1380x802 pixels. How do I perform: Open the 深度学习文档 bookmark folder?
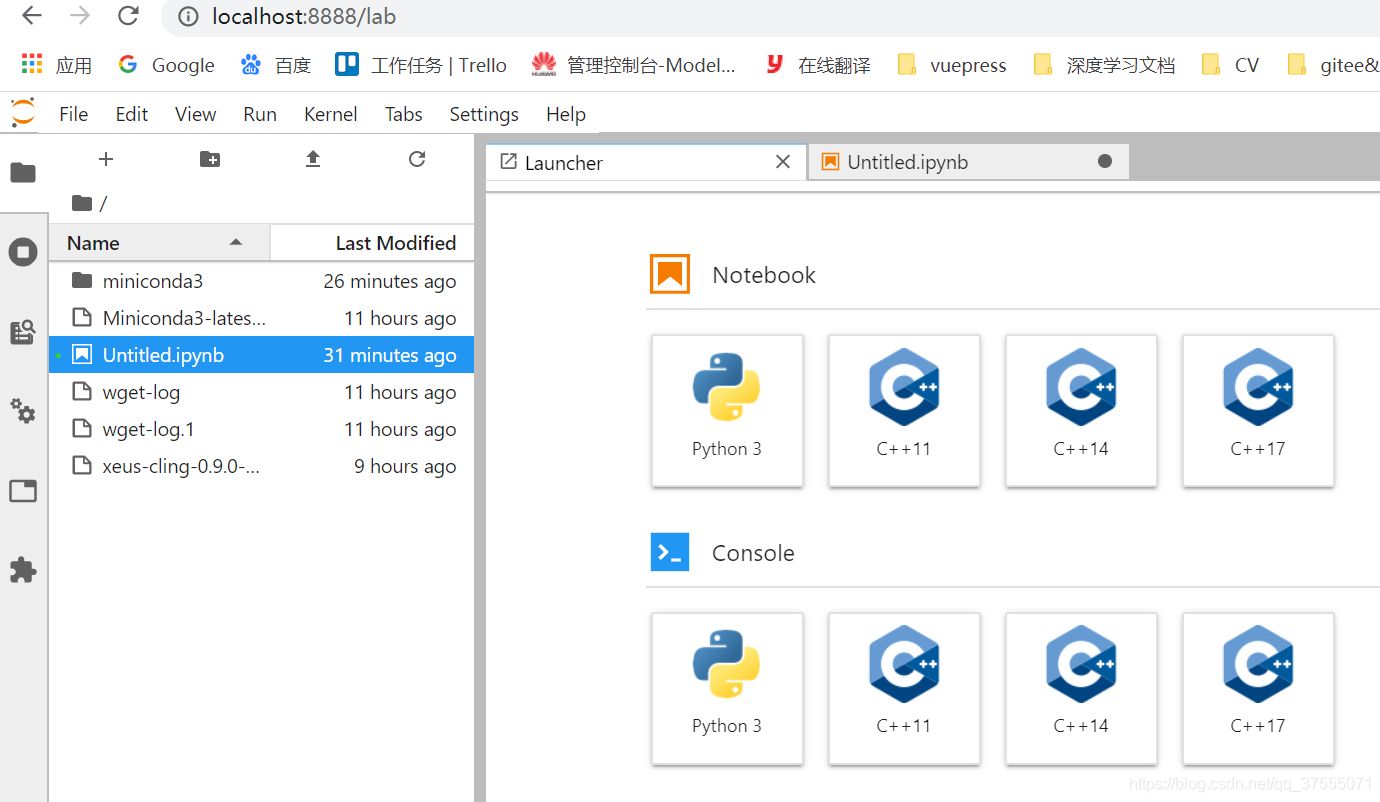[1104, 65]
